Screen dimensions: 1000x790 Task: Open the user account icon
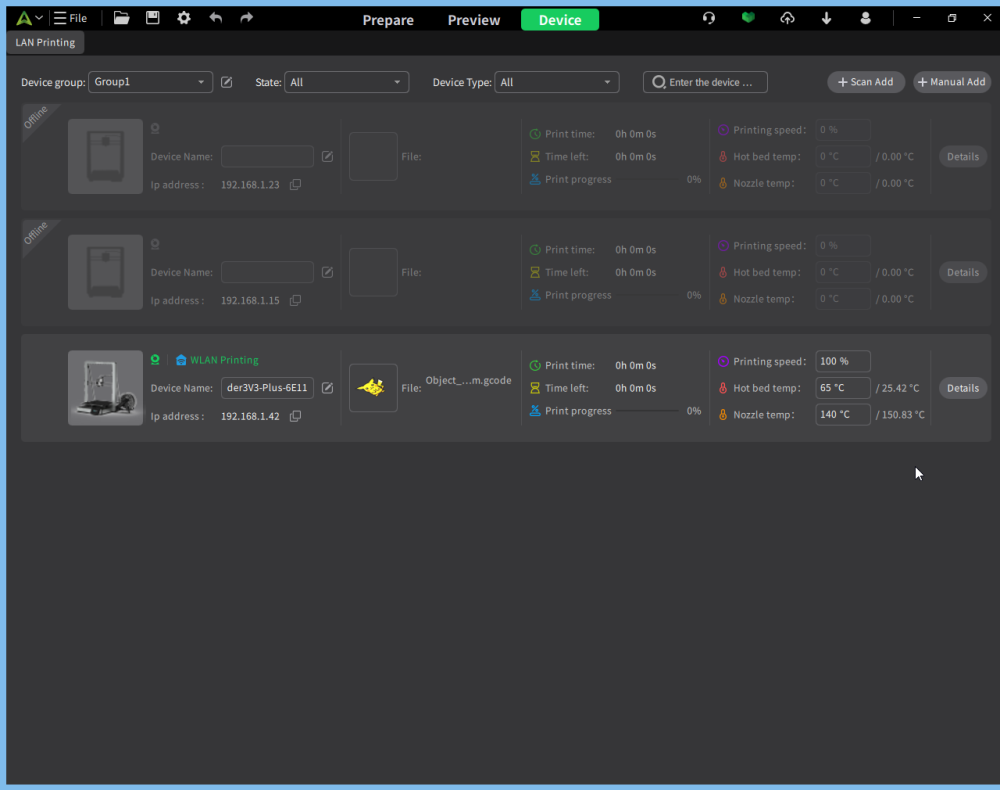(865, 18)
